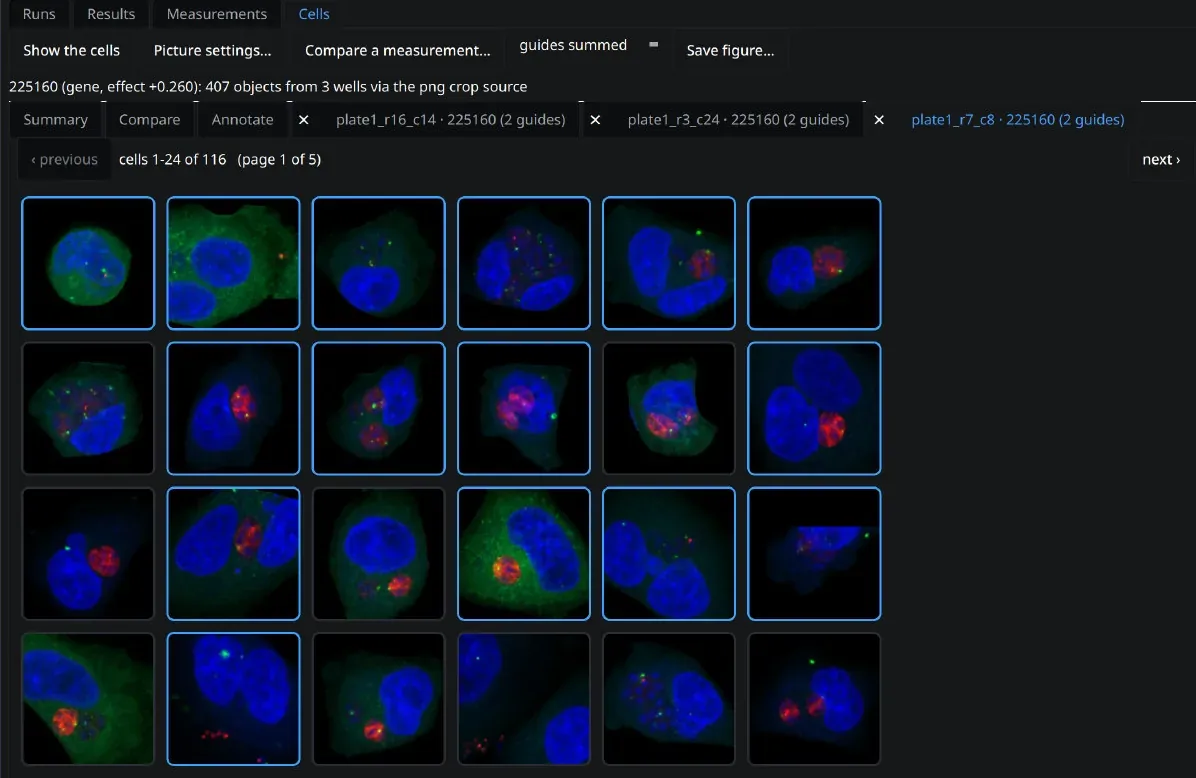Click the cells 1-24 of 116 page label
Viewport: 1196px width, 778px height.
[x=220, y=159]
